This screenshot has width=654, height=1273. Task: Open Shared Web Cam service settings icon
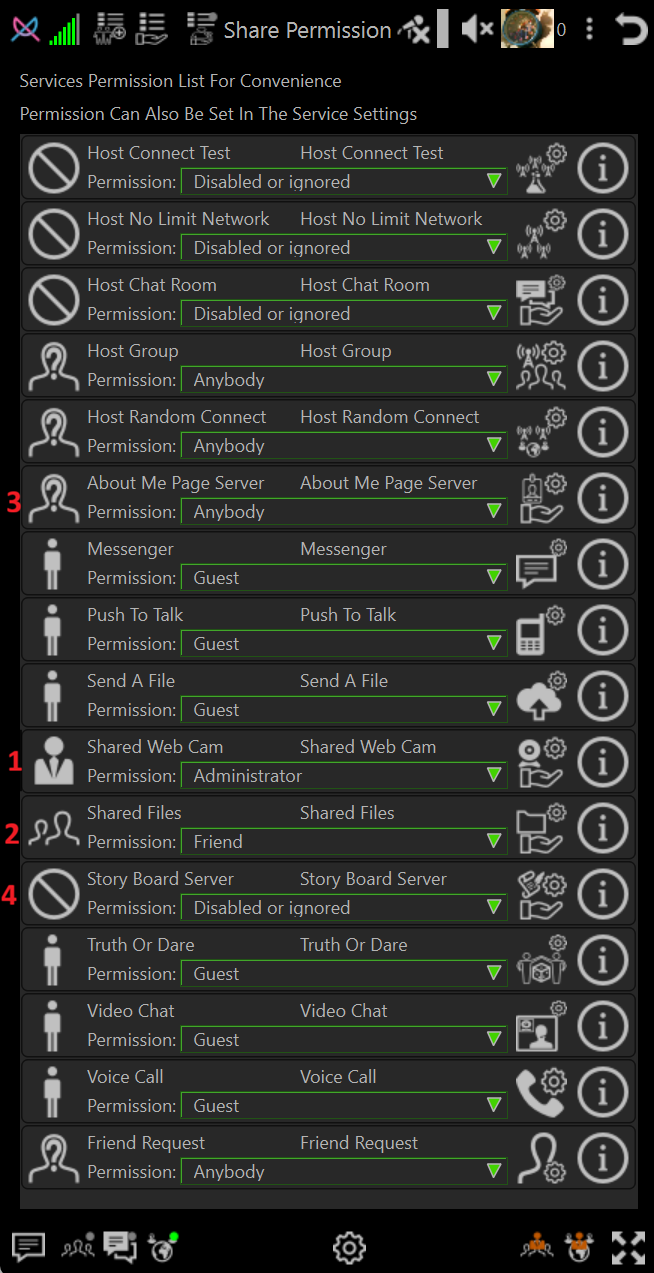[x=541, y=763]
